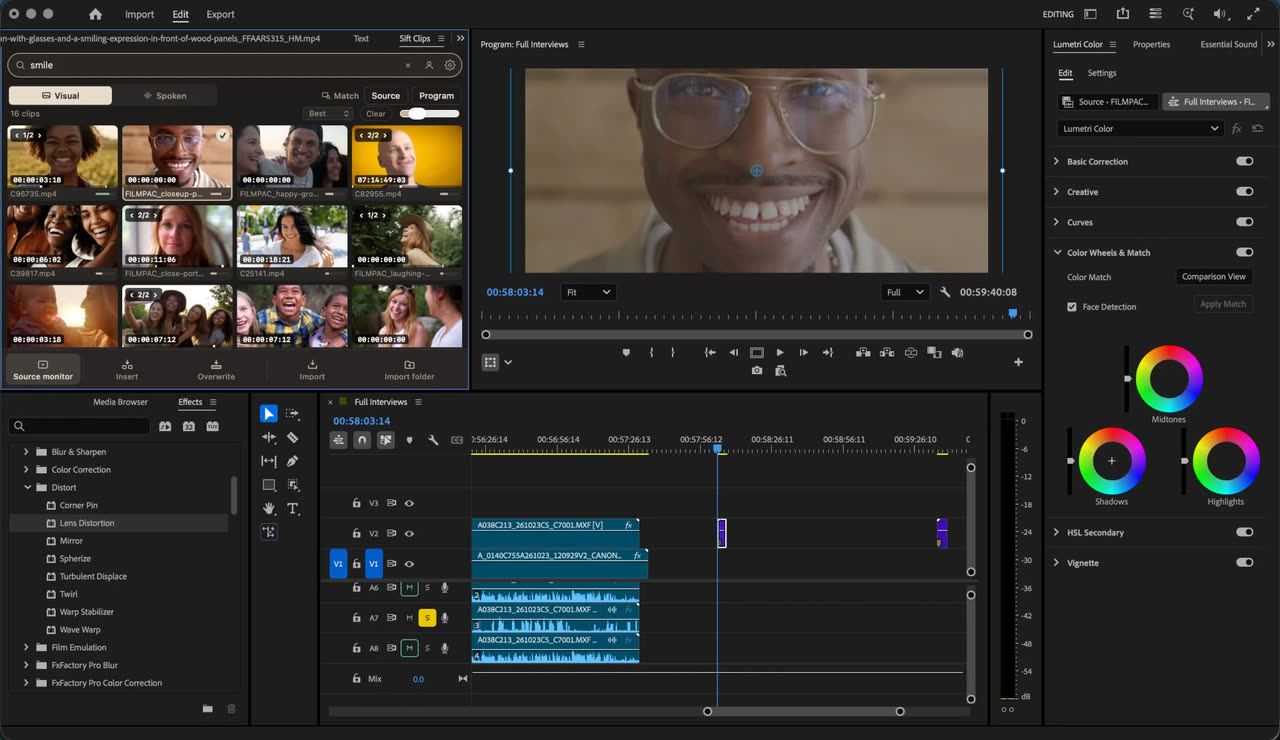Click the Sift Clips settings gear
Image resolution: width=1280 pixels, height=740 pixels.
pyautogui.click(x=450, y=65)
